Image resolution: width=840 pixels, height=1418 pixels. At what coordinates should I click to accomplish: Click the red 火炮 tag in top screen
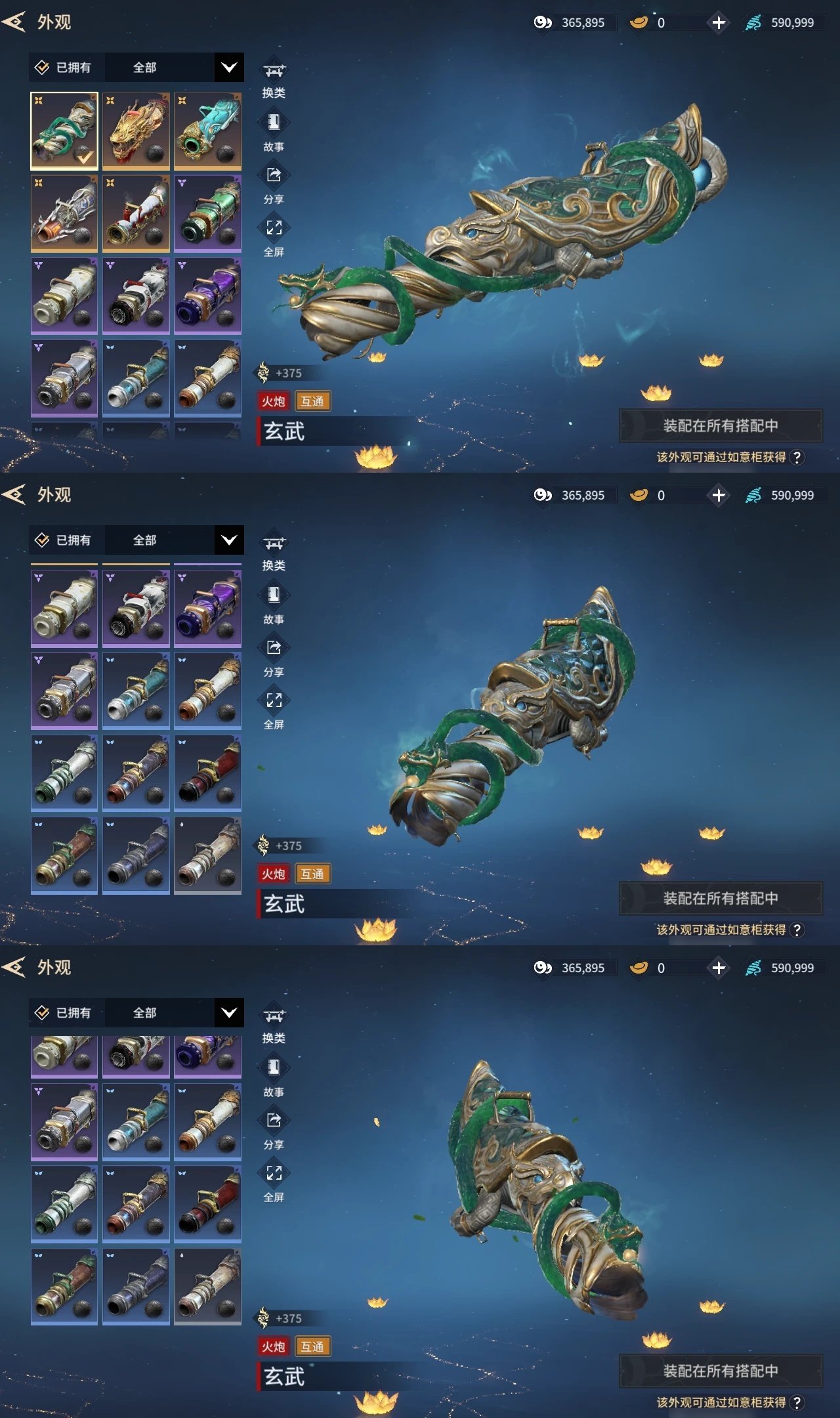pos(274,401)
